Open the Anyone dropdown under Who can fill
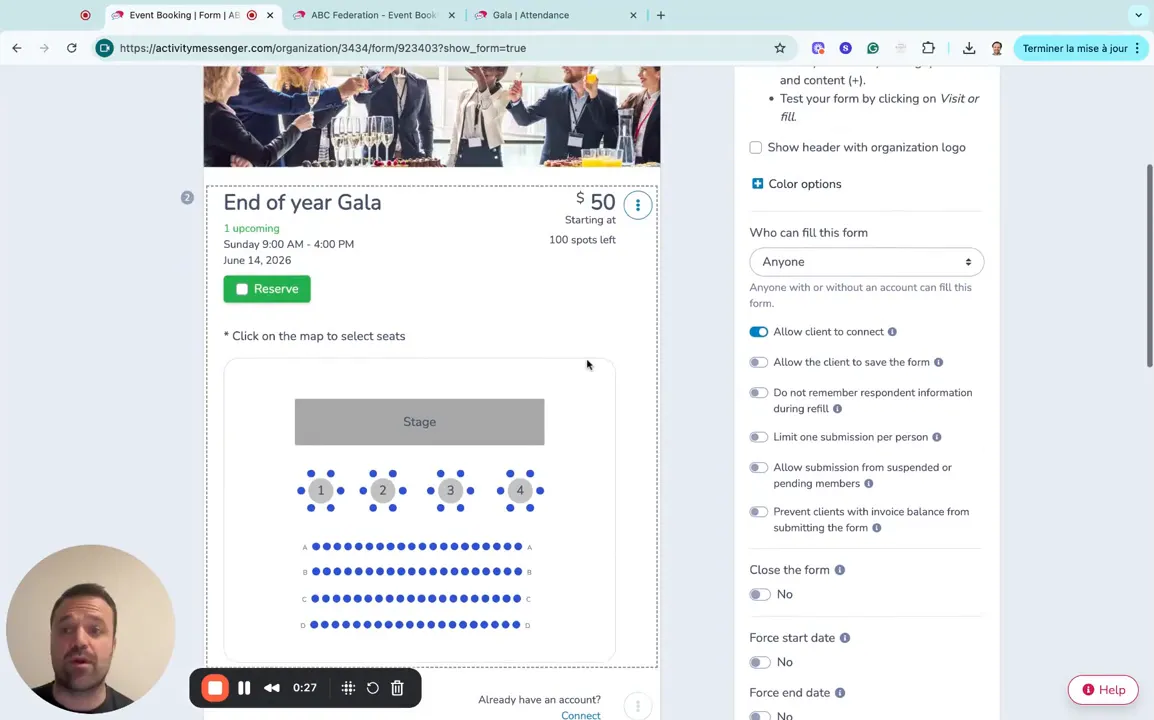Screen dimensions: 1154x720 click(865, 261)
